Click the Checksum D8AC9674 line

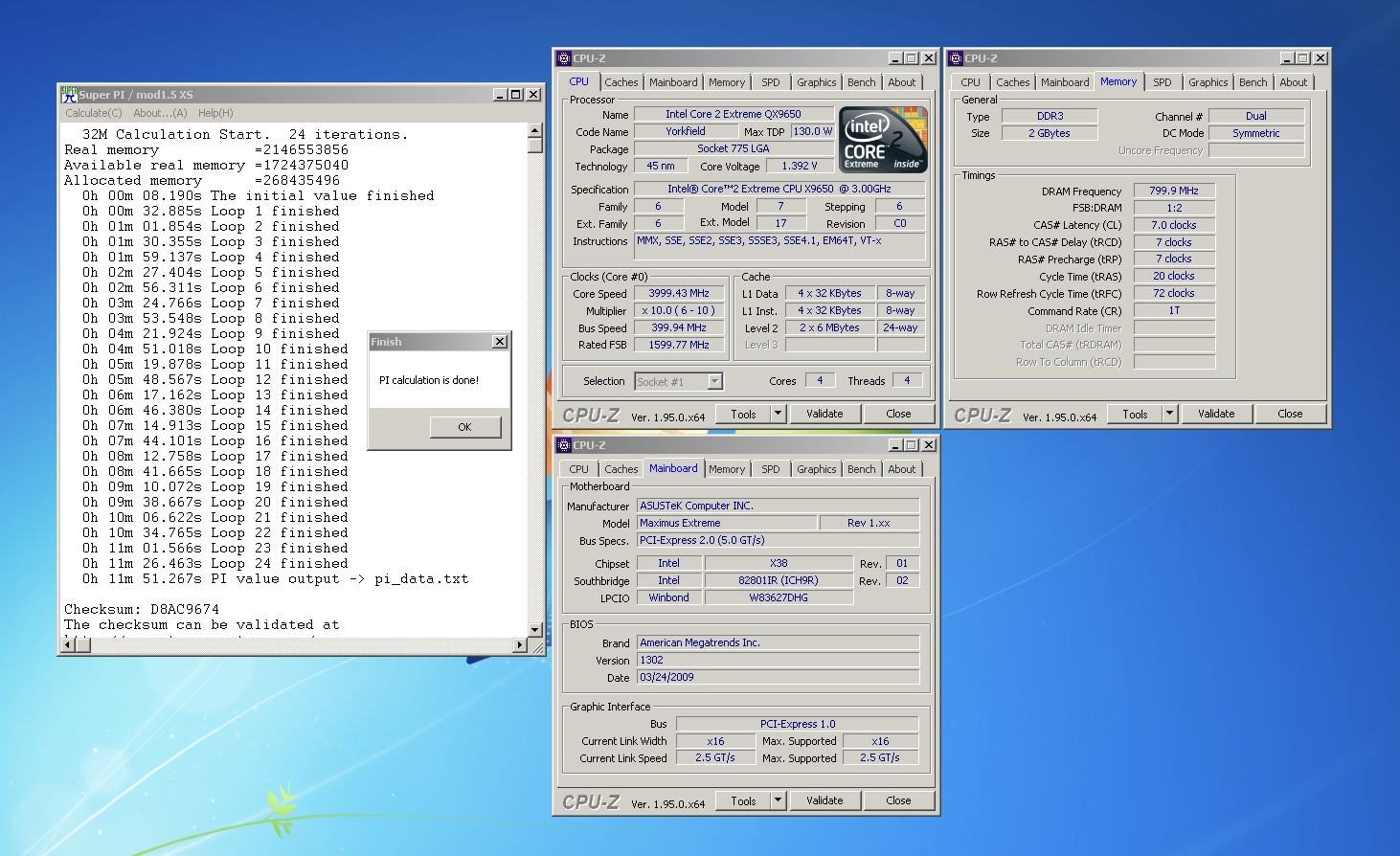tap(142, 609)
